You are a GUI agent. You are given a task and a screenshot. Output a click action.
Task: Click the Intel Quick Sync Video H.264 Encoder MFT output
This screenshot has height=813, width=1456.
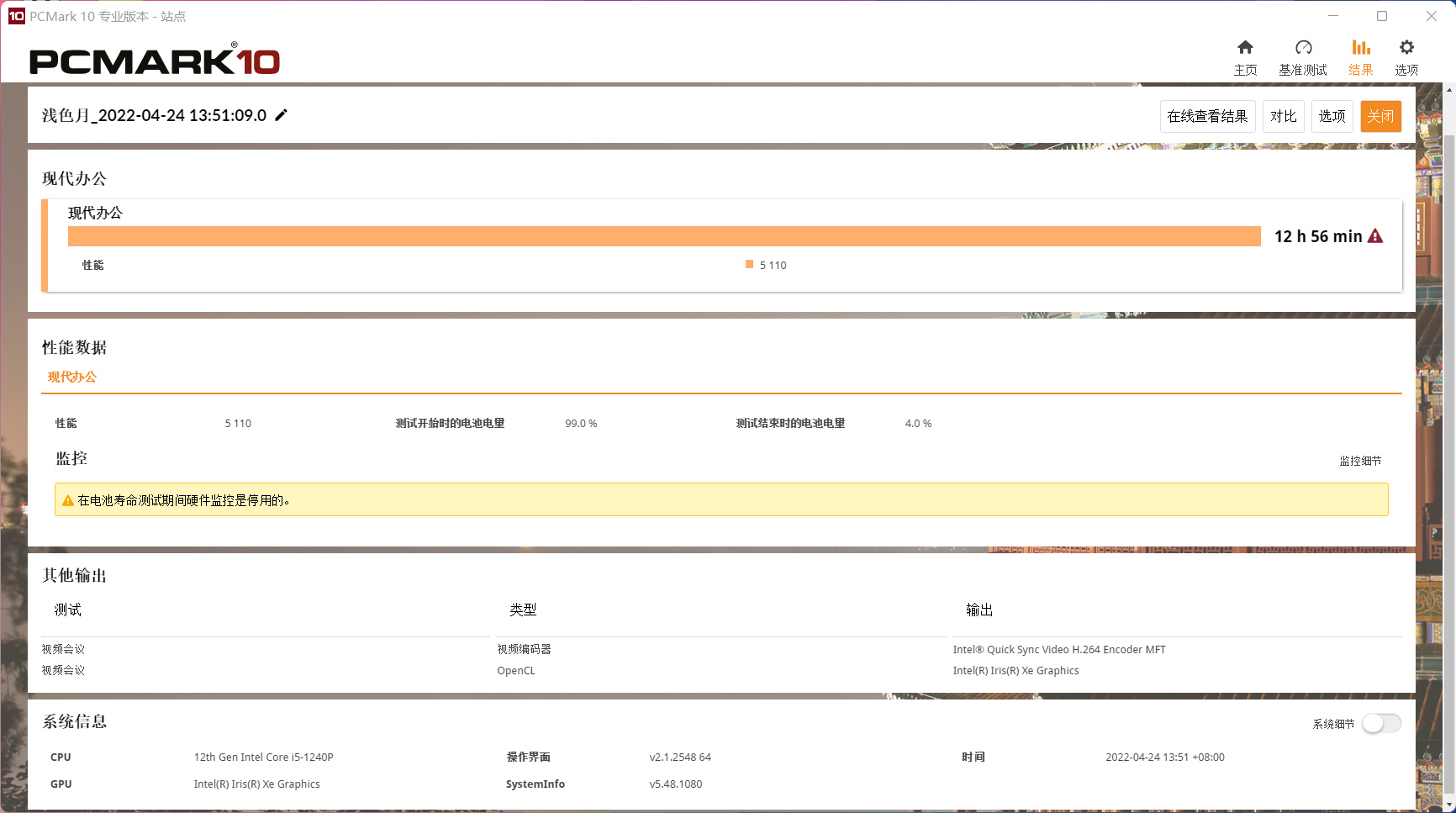click(x=1059, y=650)
